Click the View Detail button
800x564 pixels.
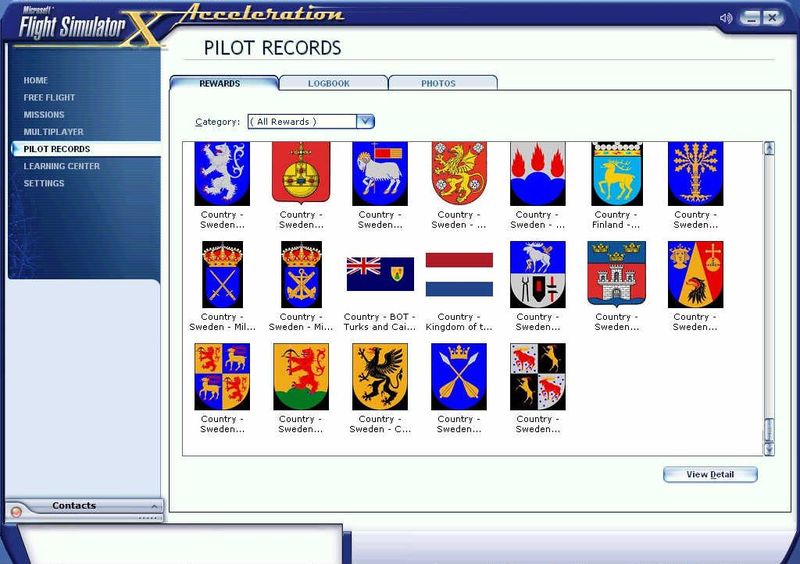710,474
